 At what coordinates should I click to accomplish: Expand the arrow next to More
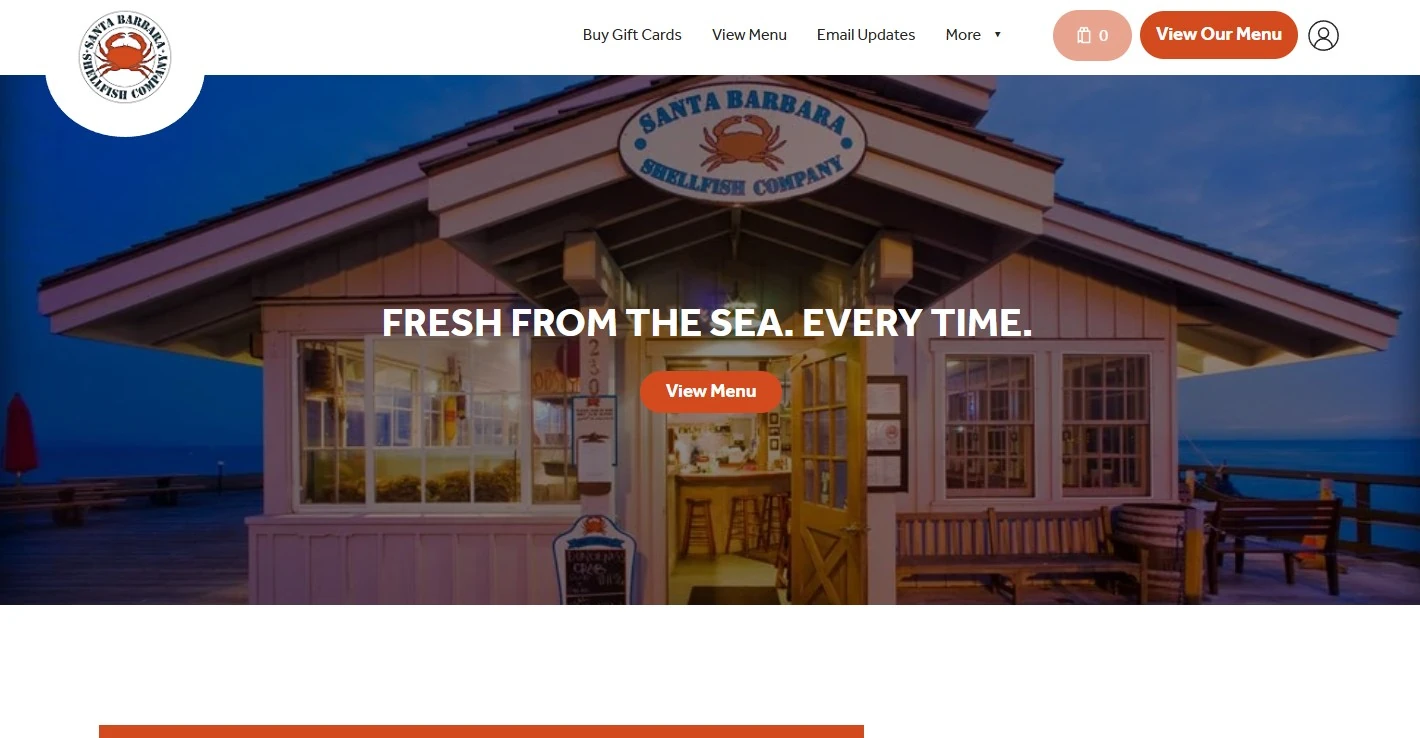pos(997,35)
